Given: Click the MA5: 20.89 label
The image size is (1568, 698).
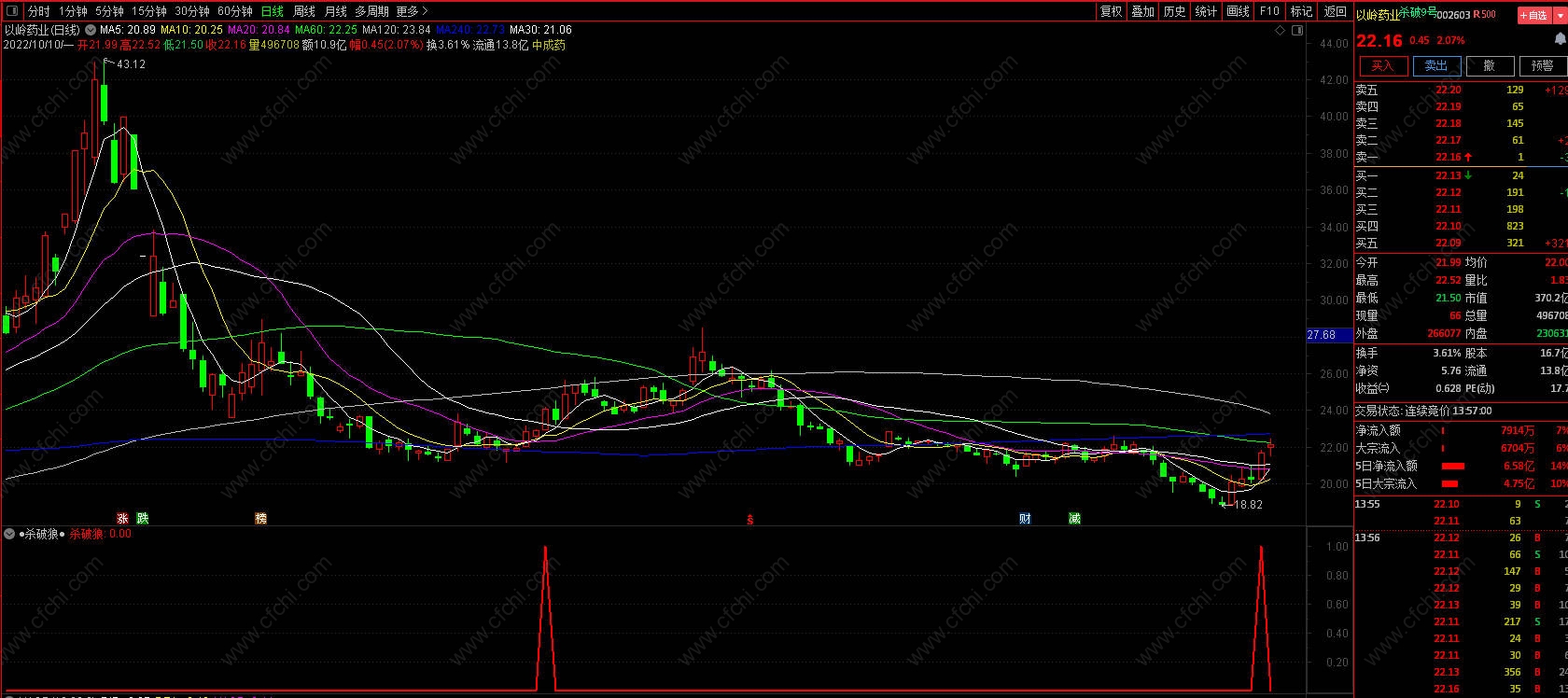Looking at the screenshot, I should [128, 30].
